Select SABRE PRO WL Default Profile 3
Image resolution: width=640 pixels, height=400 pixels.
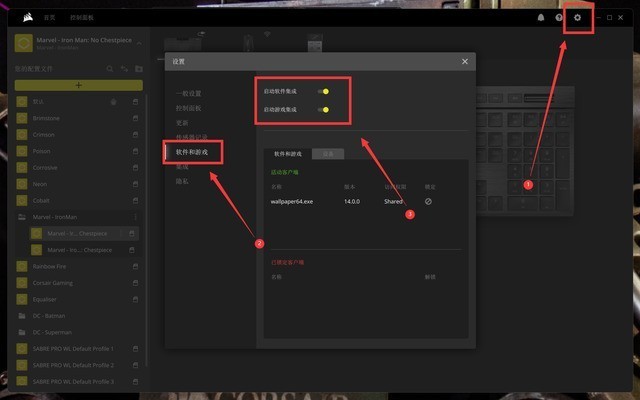pyautogui.click(x=73, y=382)
